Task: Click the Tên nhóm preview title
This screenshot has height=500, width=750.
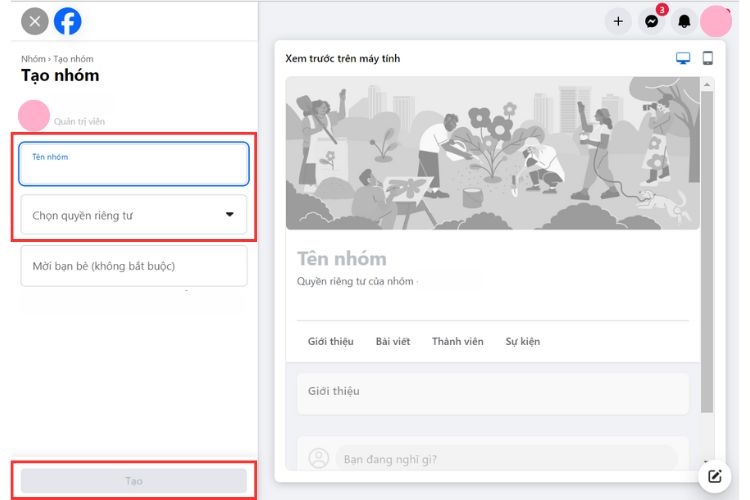Action: (x=342, y=259)
